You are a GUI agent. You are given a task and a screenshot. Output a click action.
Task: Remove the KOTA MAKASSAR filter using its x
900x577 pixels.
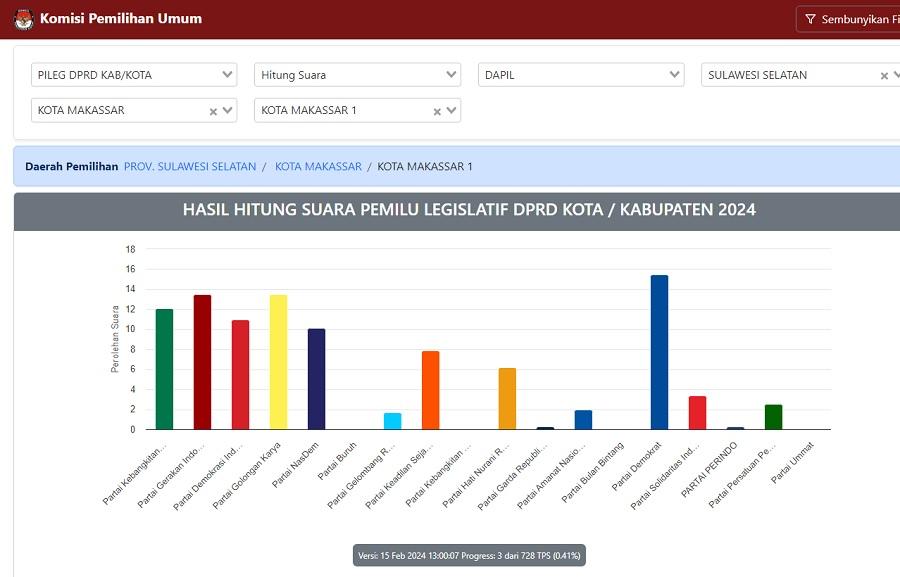tap(213, 110)
